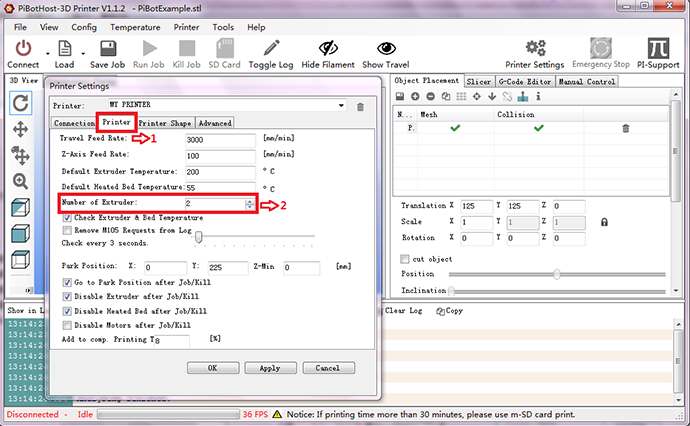Toggle Log with the pencil icon
Viewport: 690px width, 426px height.
pyautogui.click(x=271, y=48)
